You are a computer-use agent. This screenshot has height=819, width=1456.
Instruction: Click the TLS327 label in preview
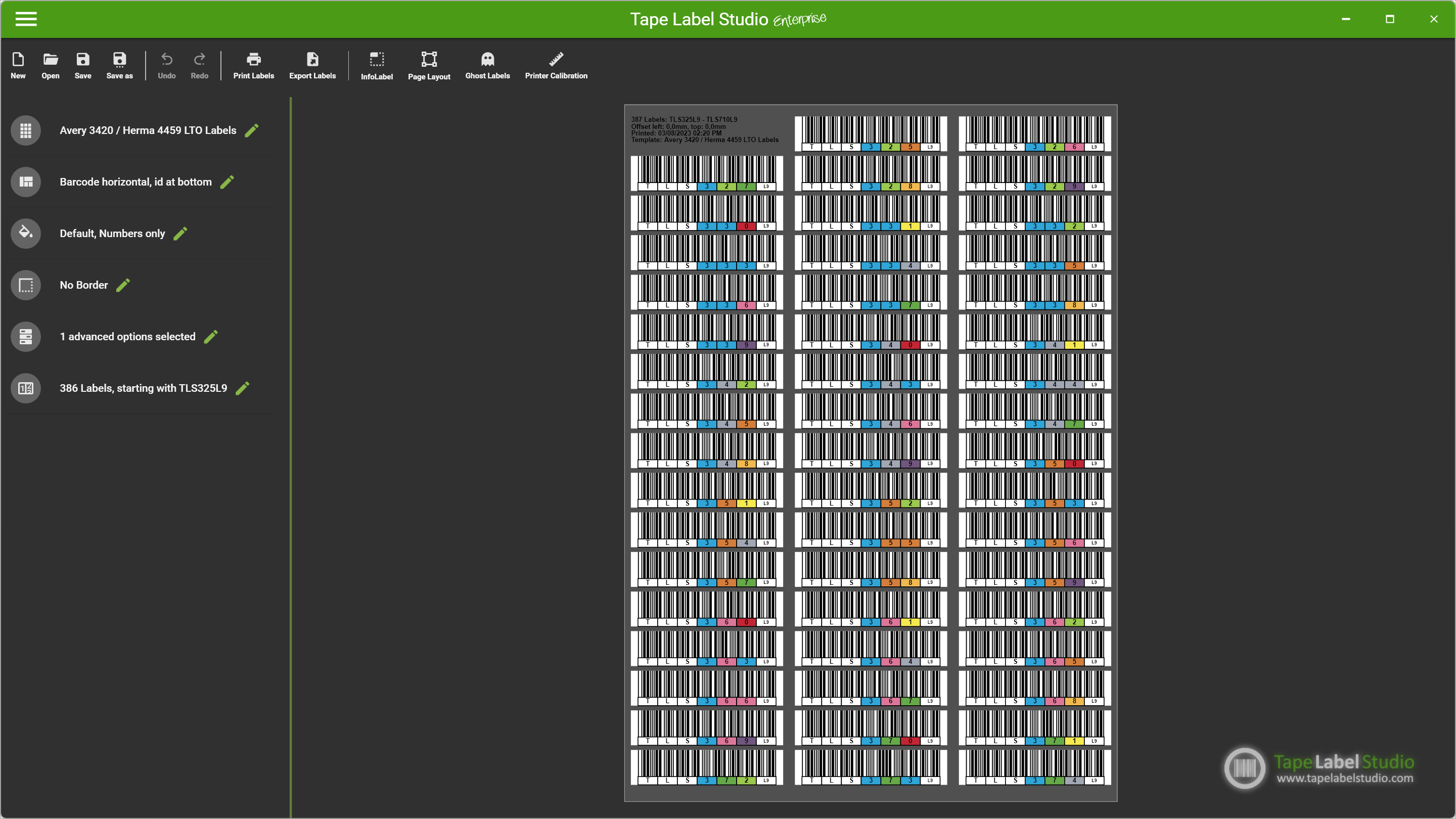(x=707, y=173)
